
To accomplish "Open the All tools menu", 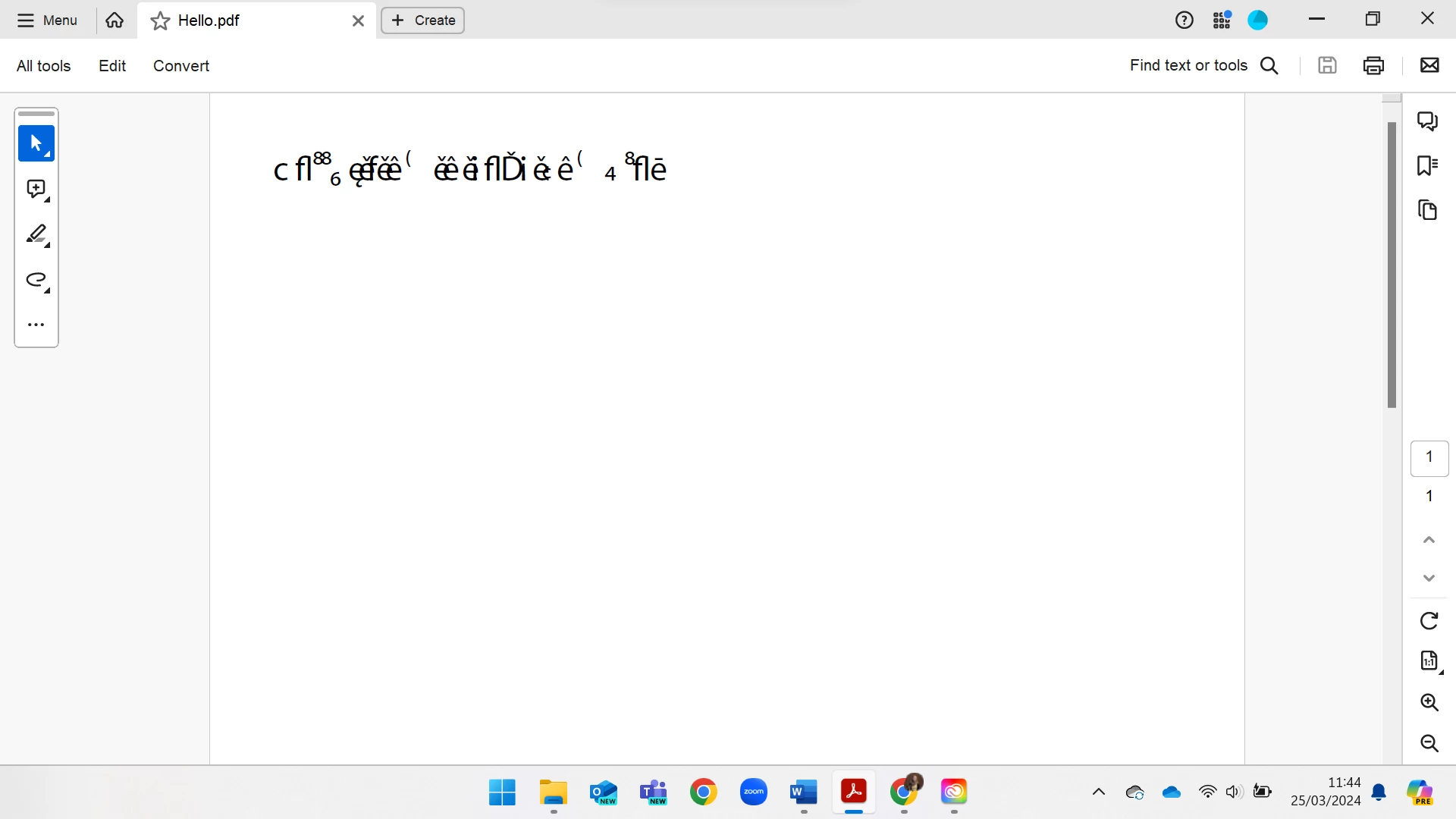I will pos(43,66).
